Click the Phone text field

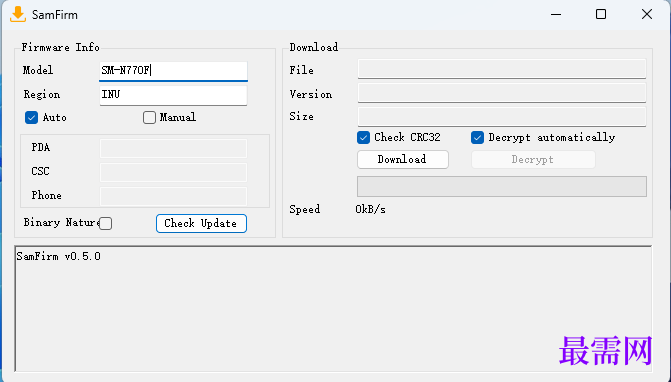(x=173, y=196)
